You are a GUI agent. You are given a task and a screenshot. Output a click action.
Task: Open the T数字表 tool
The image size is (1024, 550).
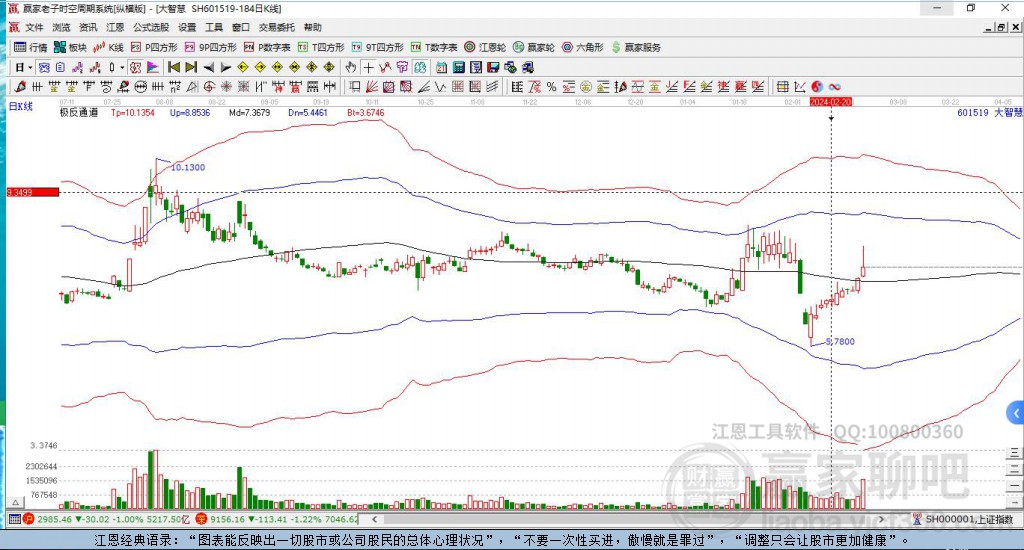(x=434, y=48)
